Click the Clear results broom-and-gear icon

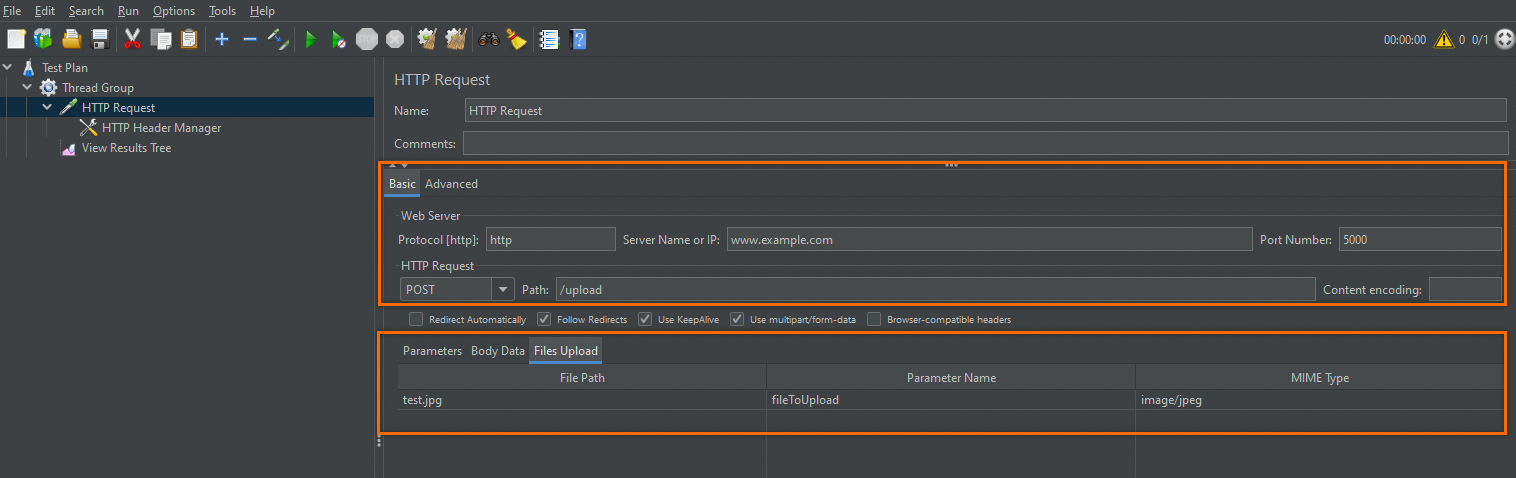pyautogui.click(x=428, y=39)
